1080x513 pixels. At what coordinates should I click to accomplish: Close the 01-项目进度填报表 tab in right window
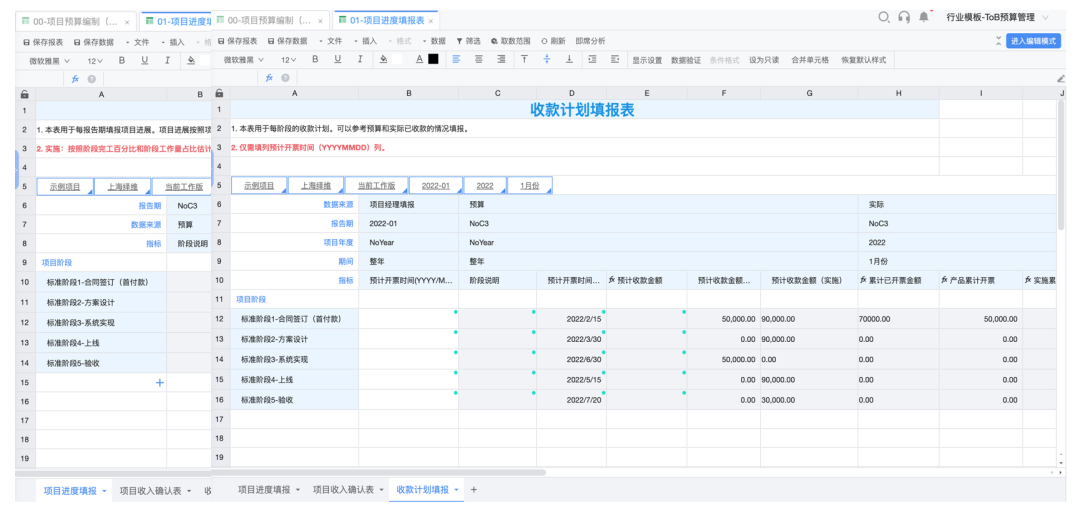431,21
